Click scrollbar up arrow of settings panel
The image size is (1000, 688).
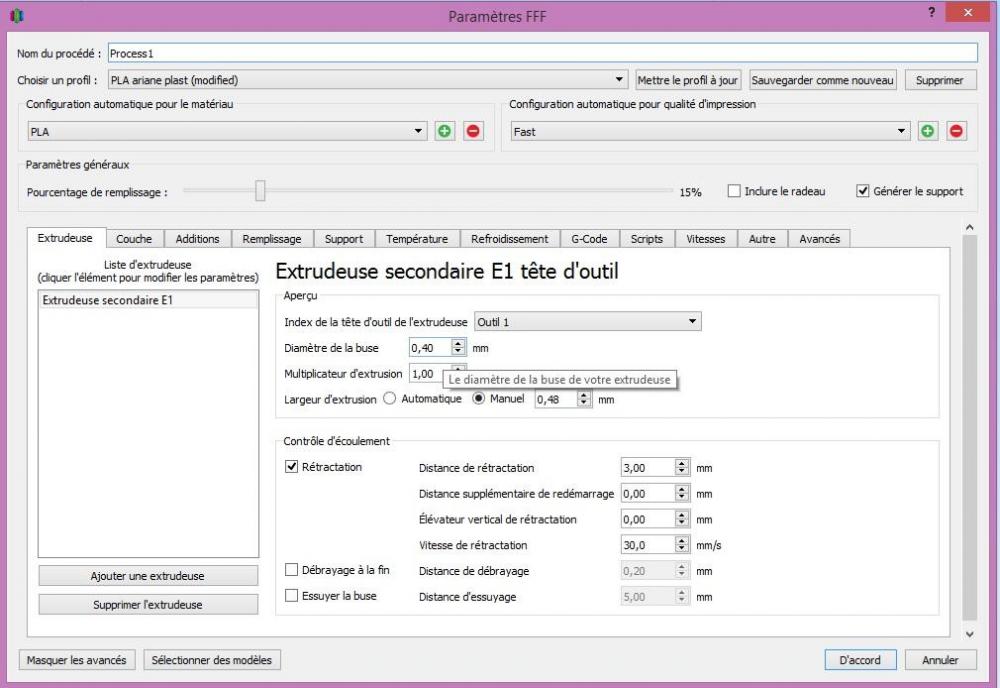pyautogui.click(x=969, y=227)
